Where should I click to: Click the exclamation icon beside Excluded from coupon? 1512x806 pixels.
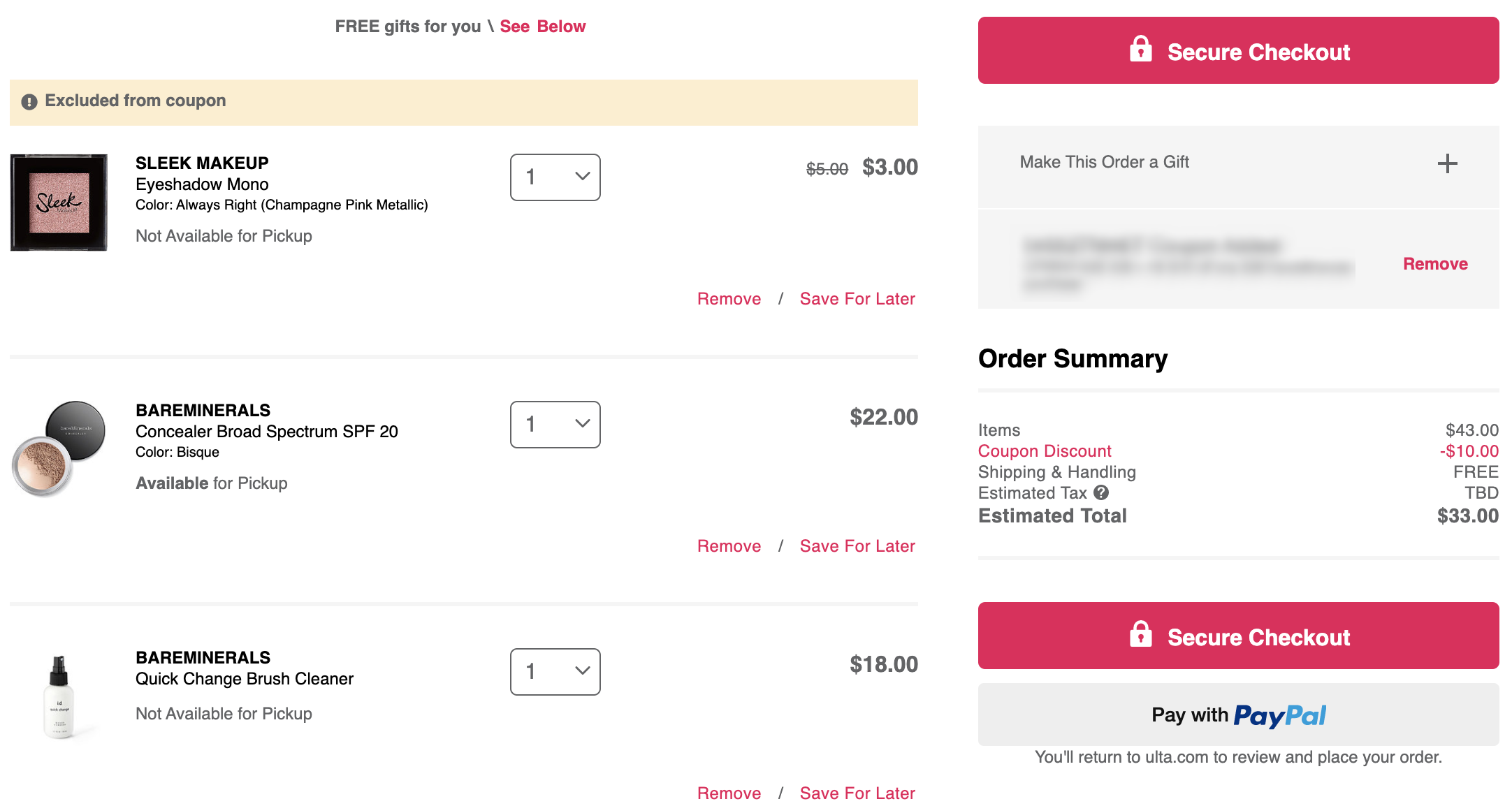[29, 102]
